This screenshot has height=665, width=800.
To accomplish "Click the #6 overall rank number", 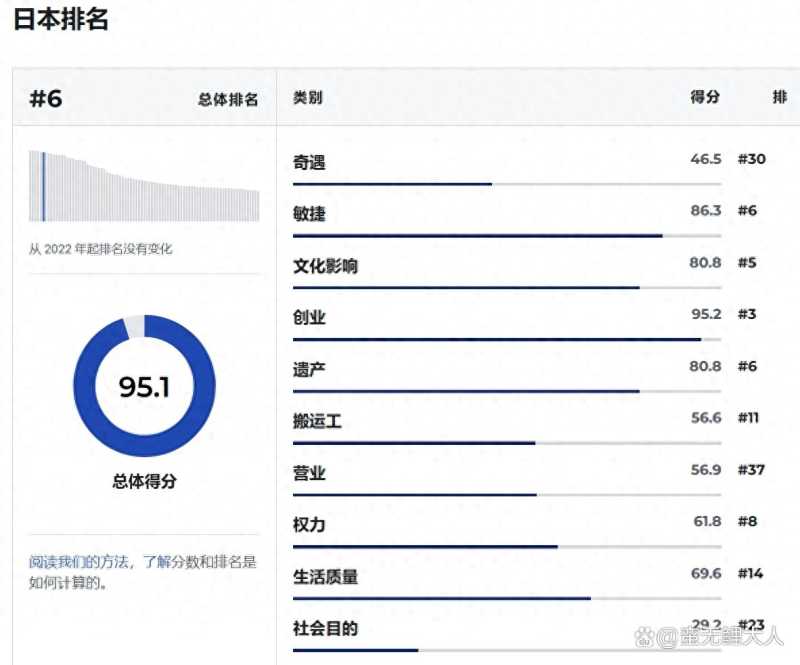I will point(46,98).
